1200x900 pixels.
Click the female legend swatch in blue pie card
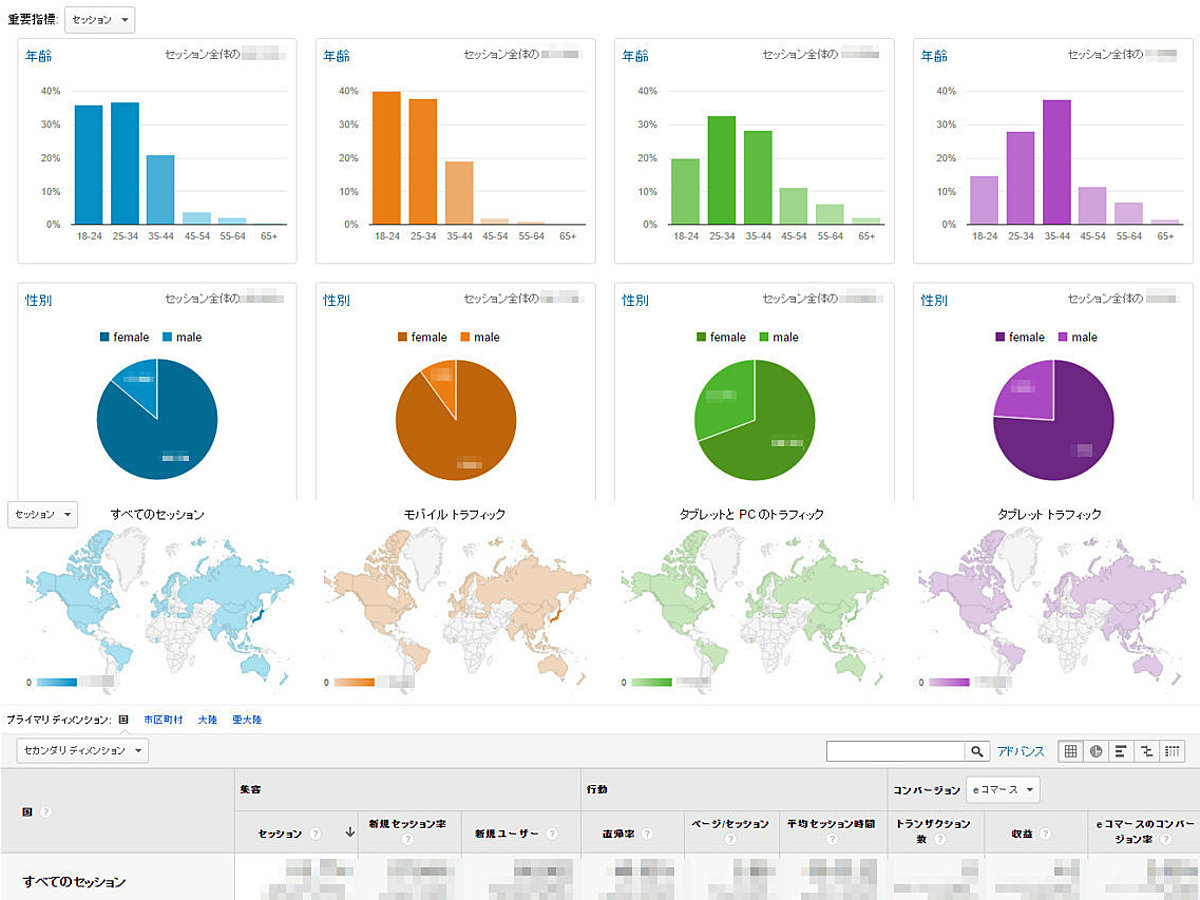104,337
